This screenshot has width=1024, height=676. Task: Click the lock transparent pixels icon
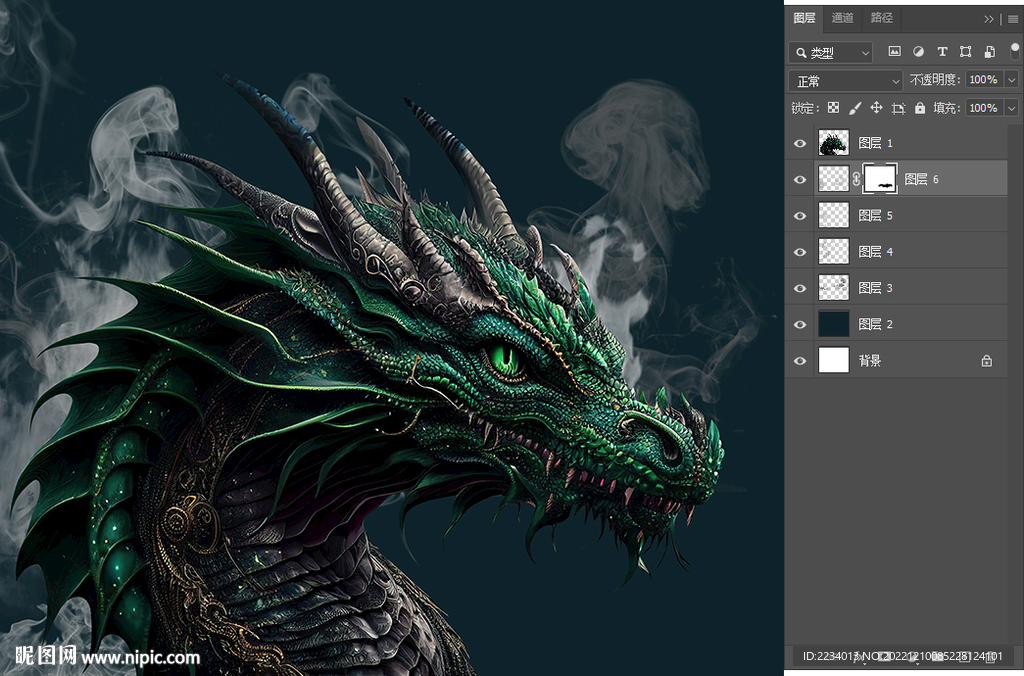point(833,108)
